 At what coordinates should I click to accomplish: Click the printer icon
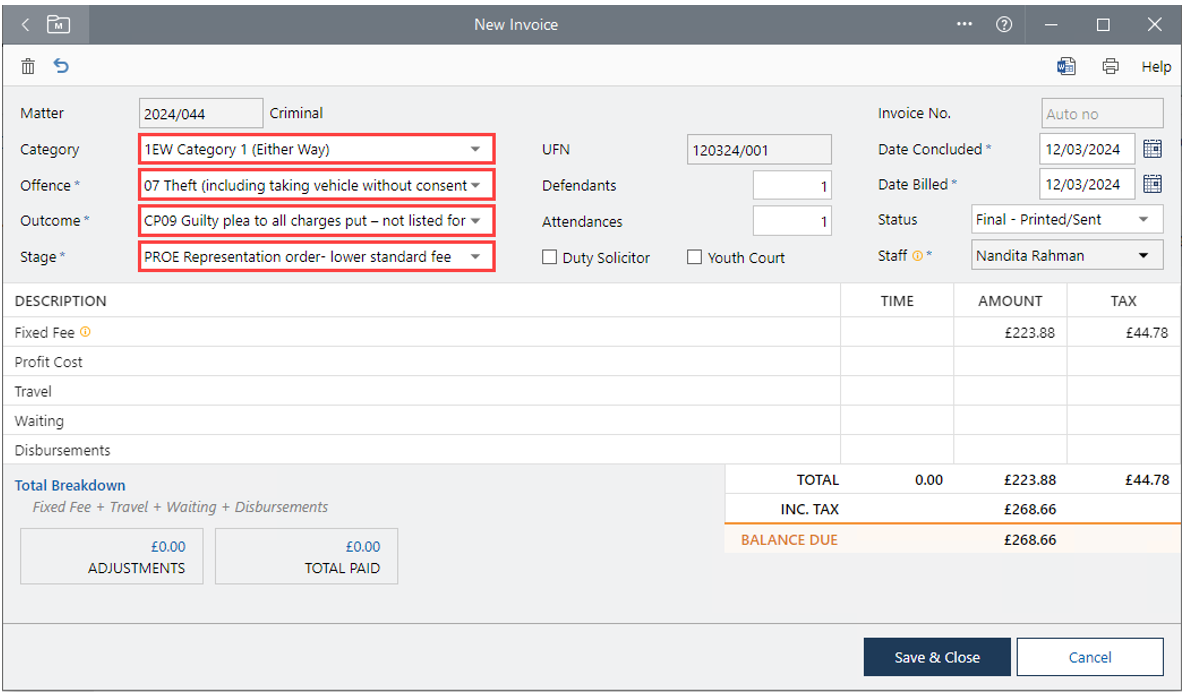tap(1110, 67)
